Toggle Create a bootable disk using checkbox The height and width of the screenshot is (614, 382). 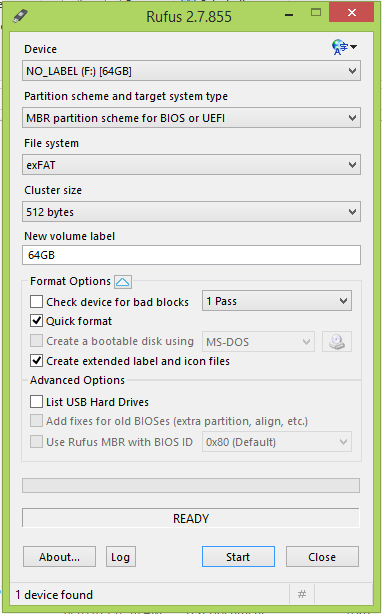pos(36,341)
